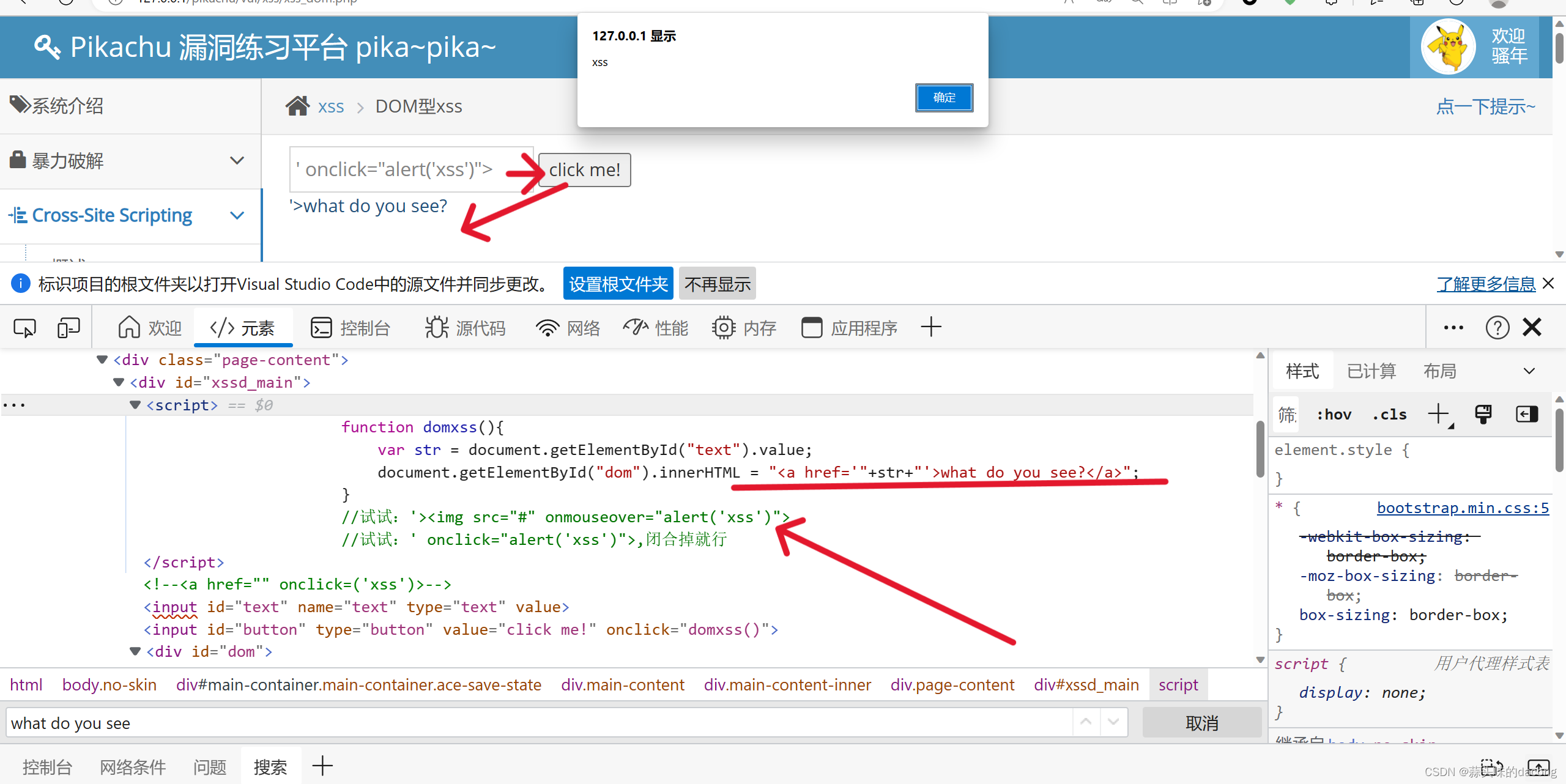This screenshot has width=1566, height=784.
Task: Click the elements panel vertical scrollbar
Action: click(1260, 449)
